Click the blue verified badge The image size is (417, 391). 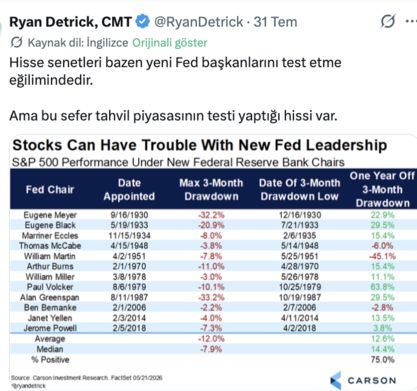(143, 22)
